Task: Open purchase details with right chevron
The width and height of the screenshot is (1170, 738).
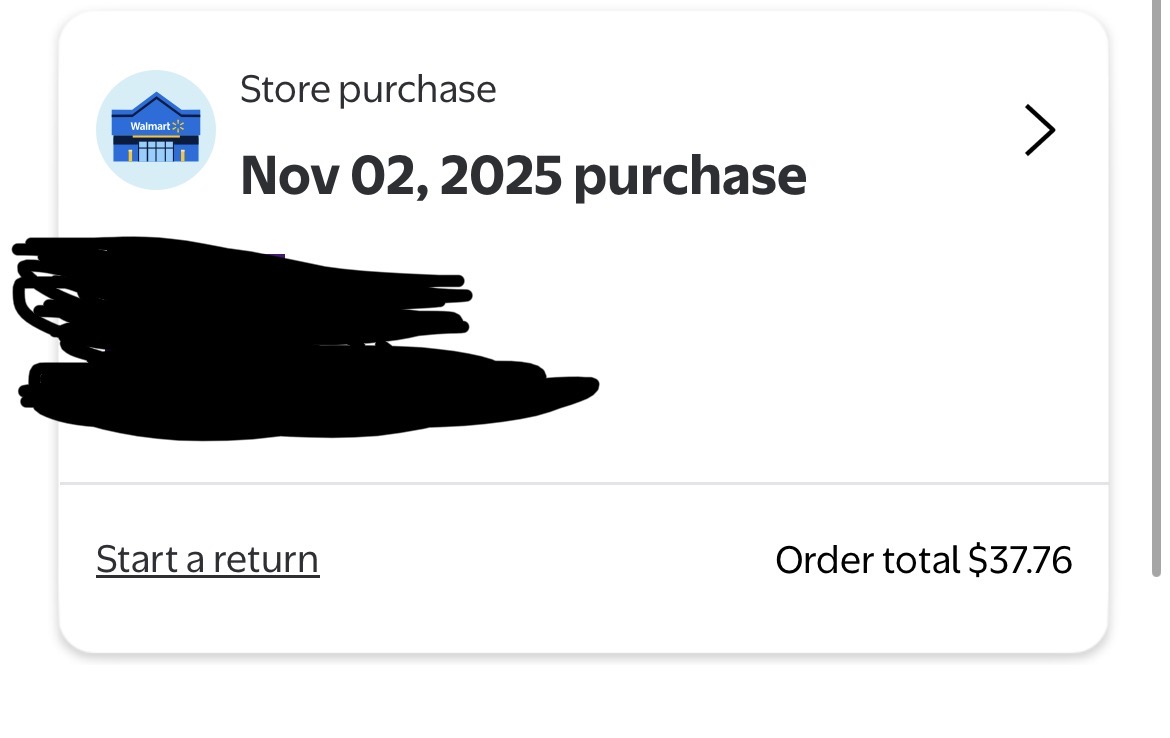Action: pyautogui.click(x=1039, y=131)
